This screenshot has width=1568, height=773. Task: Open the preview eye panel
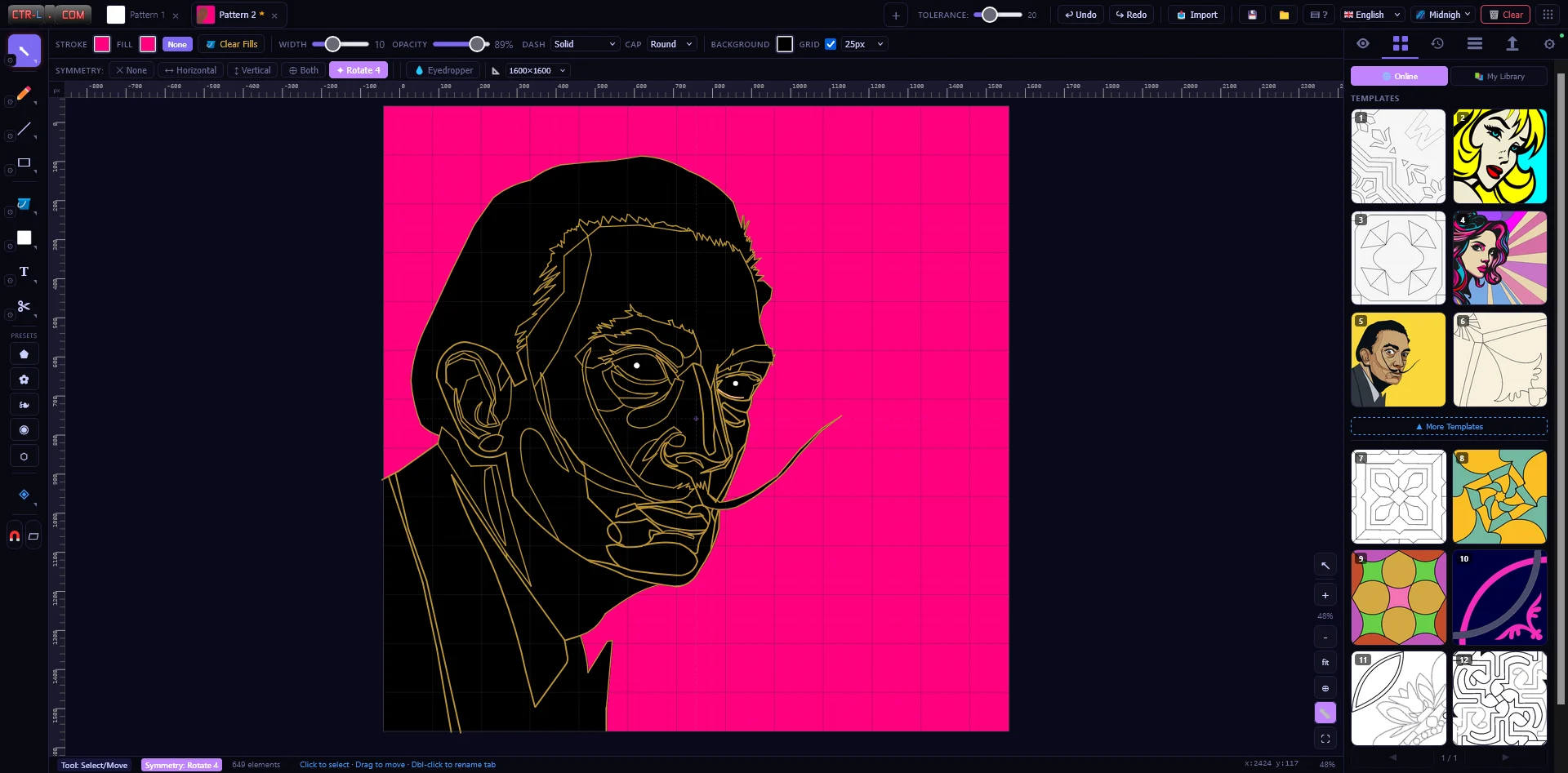1363,44
